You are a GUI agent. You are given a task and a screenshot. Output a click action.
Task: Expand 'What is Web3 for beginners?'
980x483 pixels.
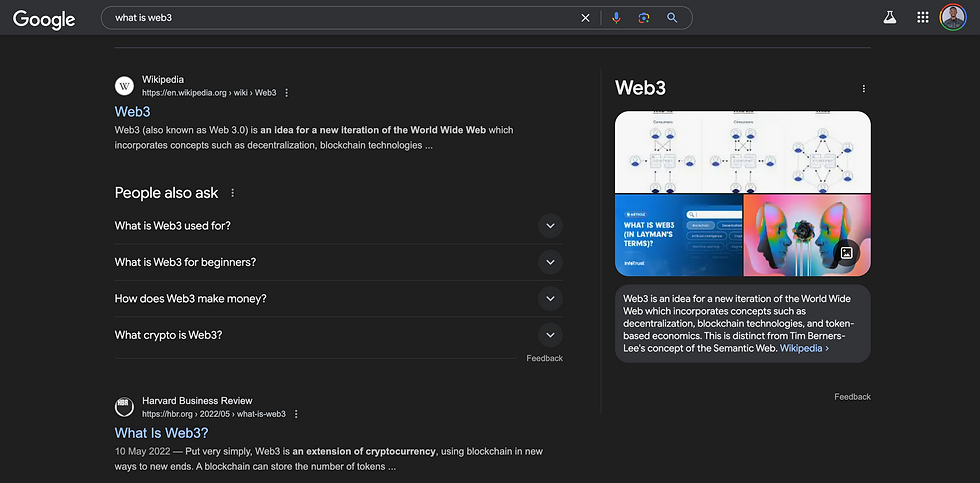[x=339, y=262]
